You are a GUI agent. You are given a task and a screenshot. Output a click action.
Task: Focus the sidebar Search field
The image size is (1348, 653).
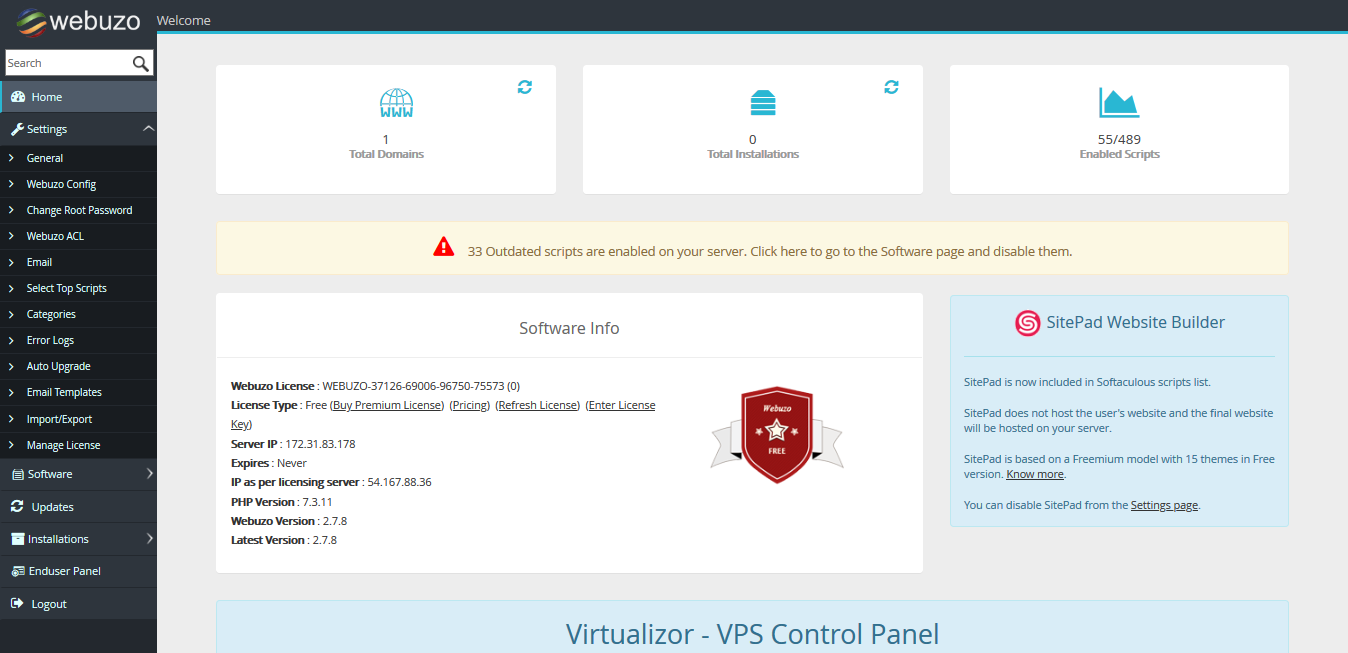tap(68, 63)
